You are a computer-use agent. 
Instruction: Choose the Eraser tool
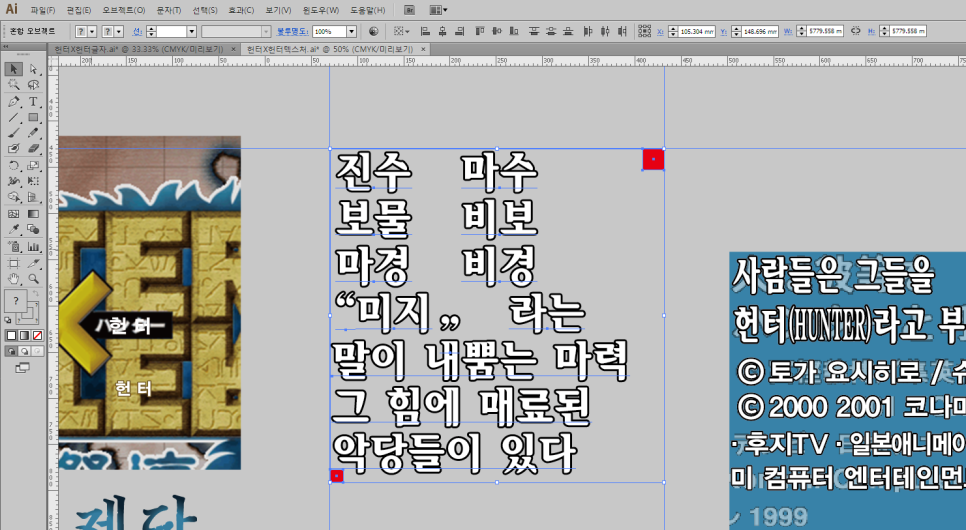pyautogui.click(x=33, y=149)
